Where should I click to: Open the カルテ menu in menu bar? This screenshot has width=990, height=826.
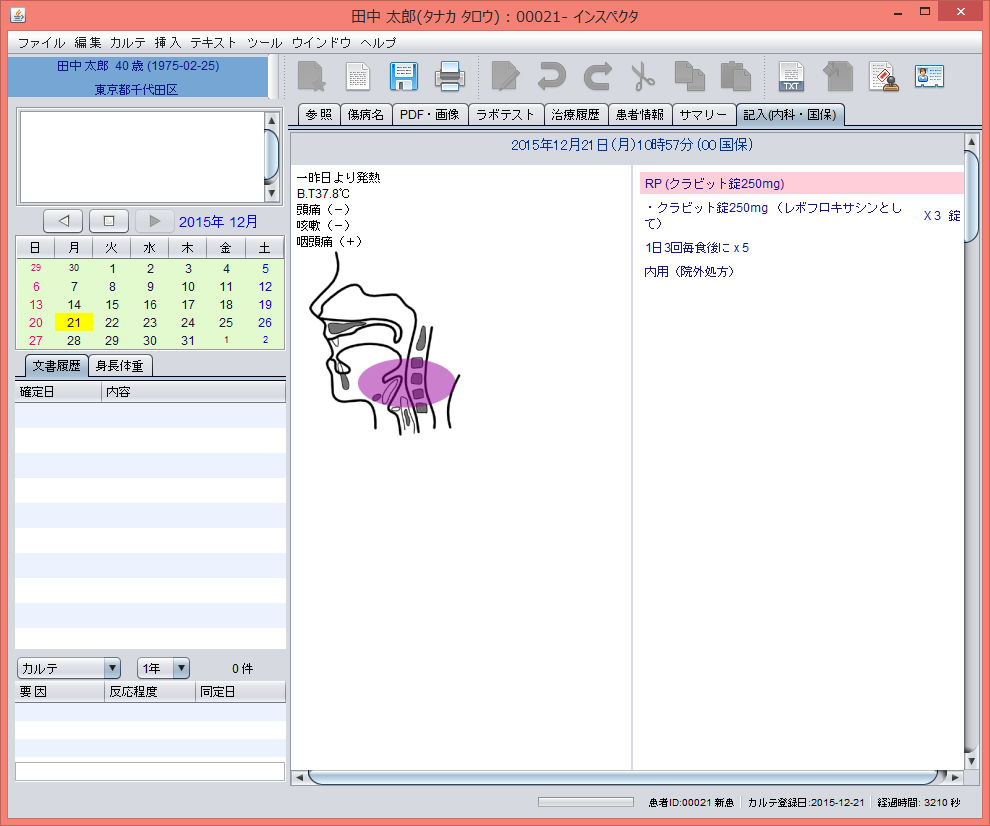tap(128, 43)
